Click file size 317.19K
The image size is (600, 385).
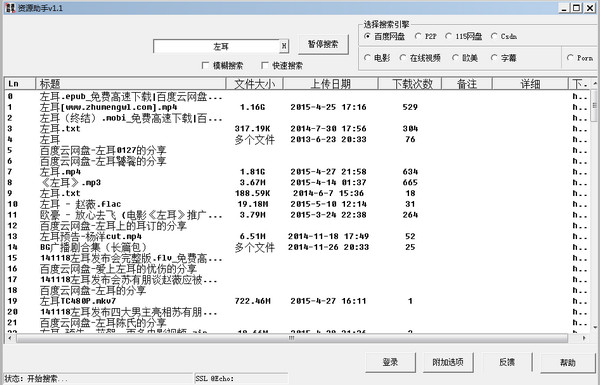pyautogui.click(x=253, y=129)
